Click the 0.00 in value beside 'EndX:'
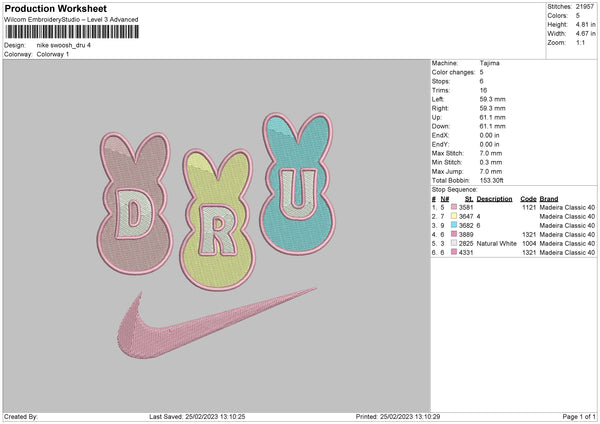Viewport: 600px width, 424px height. click(489, 135)
